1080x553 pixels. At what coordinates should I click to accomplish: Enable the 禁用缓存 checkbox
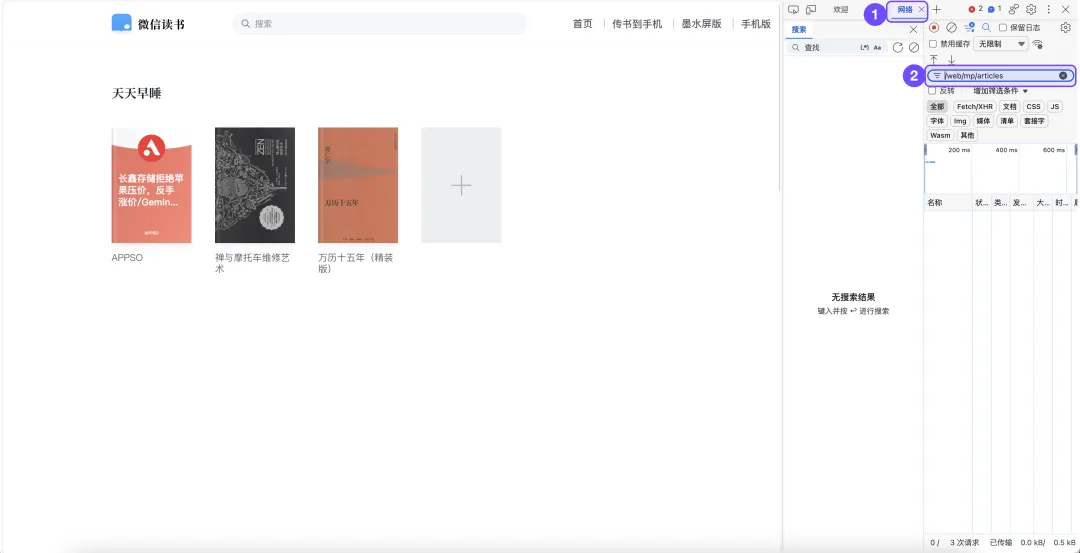[x=933, y=44]
